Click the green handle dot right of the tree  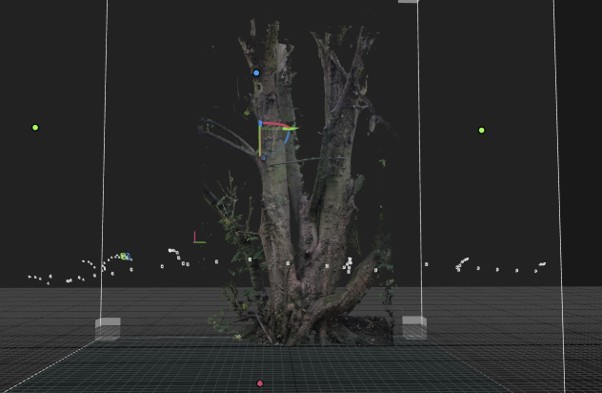coord(481,130)
